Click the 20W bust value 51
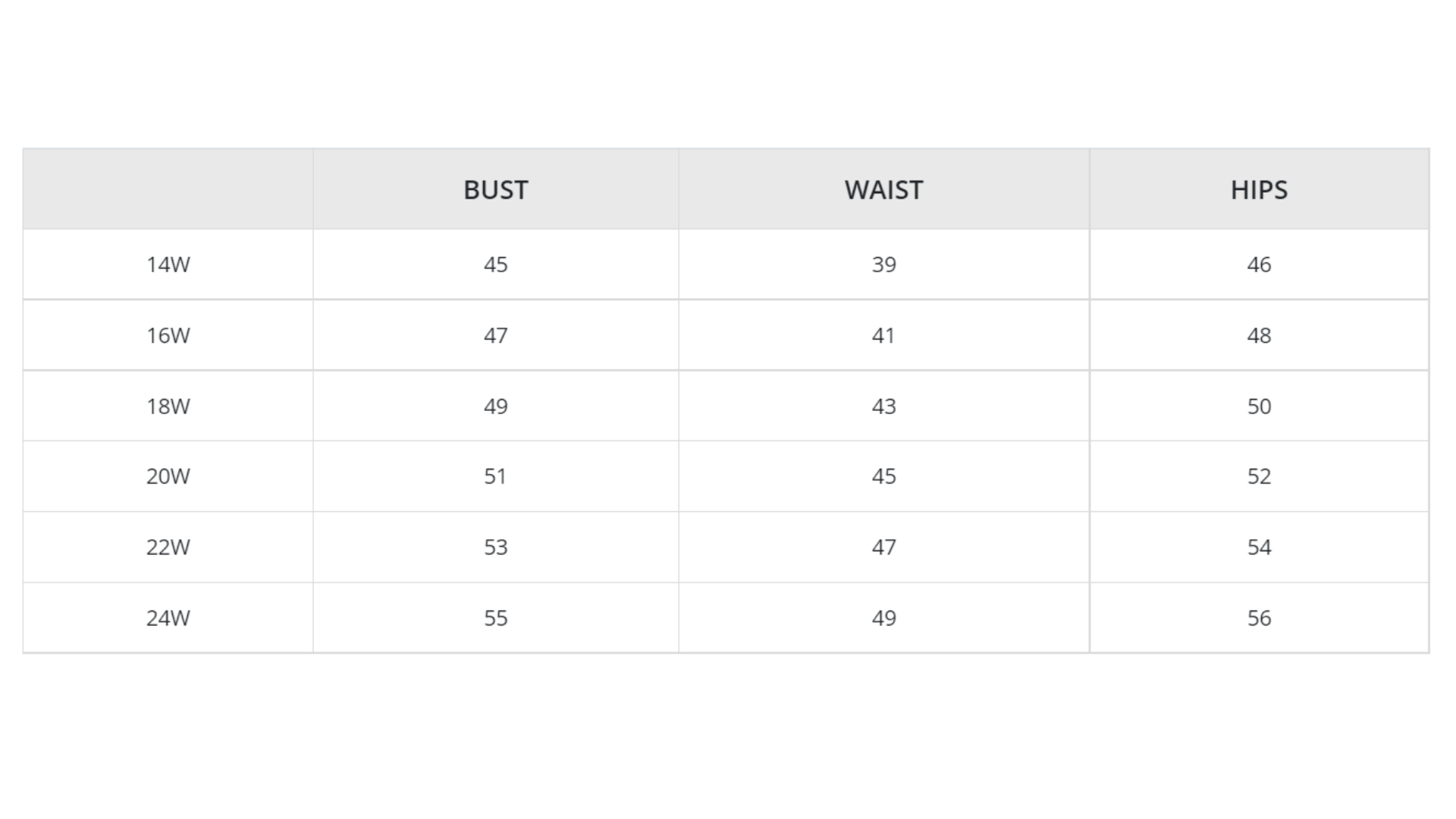Image resolution: width=1456 pixels, height=819 pixels. tap(495, 476)
